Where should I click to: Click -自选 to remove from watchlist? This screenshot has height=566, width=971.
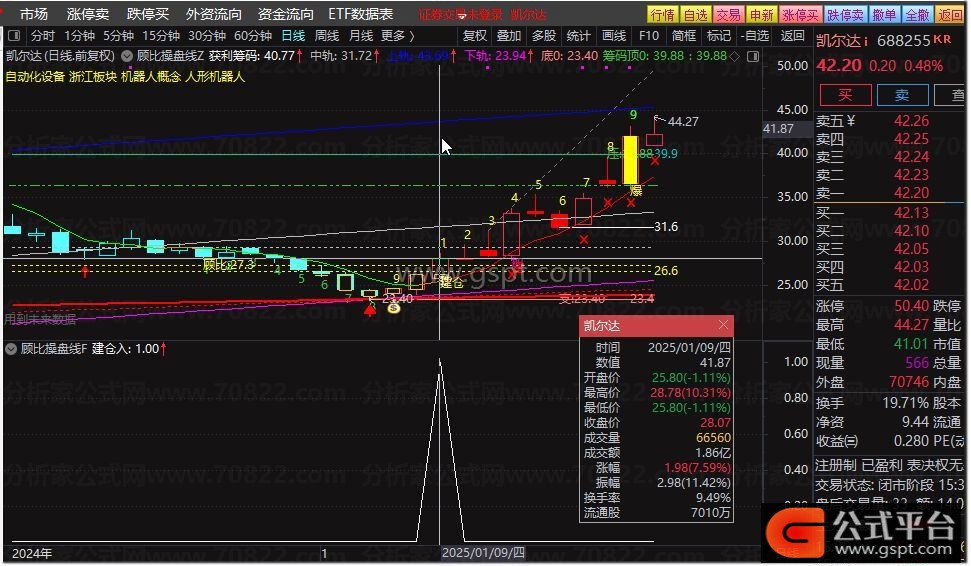(755, 36)
